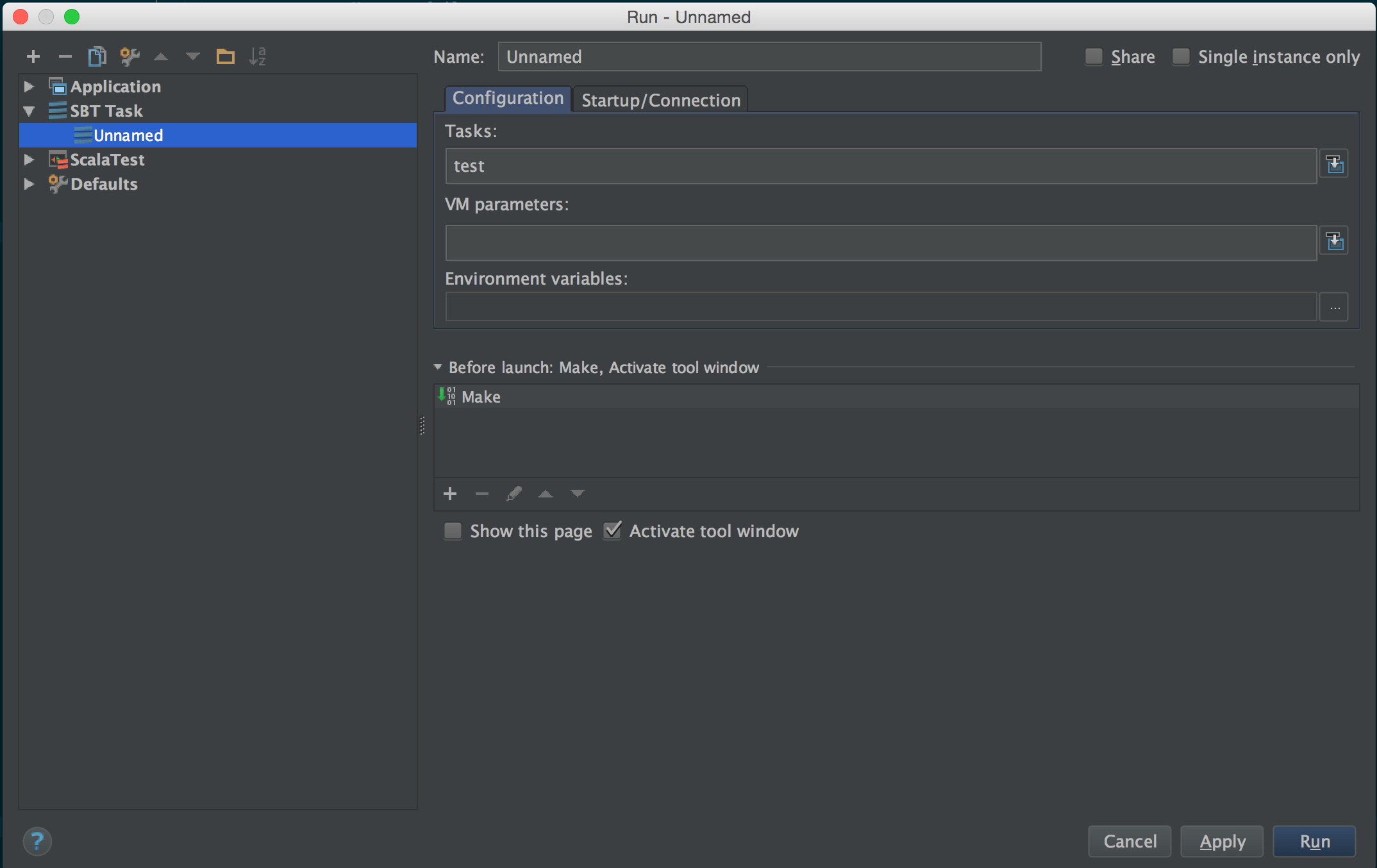Switch to the Startup/Connection tab
This screenshot has width=1377, height=868.
tap(661, 100)
